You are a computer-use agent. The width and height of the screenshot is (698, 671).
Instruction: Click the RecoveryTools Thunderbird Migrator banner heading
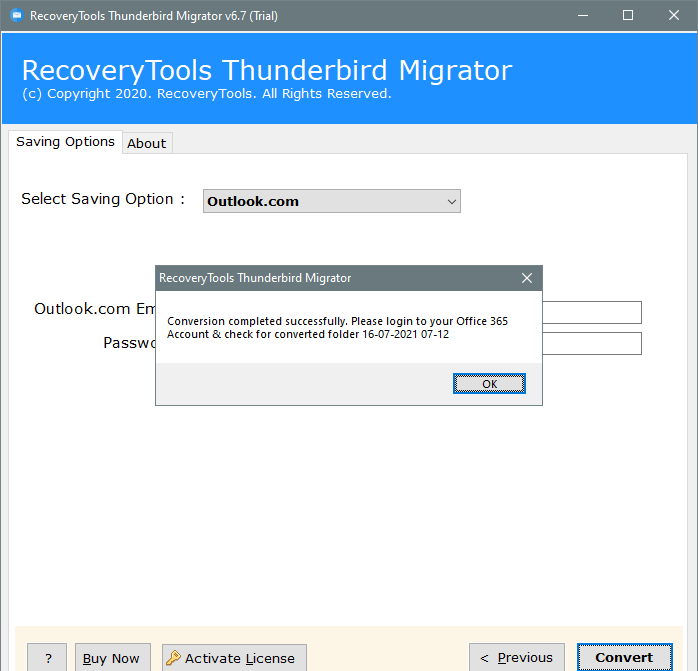[x=267, y=70]
